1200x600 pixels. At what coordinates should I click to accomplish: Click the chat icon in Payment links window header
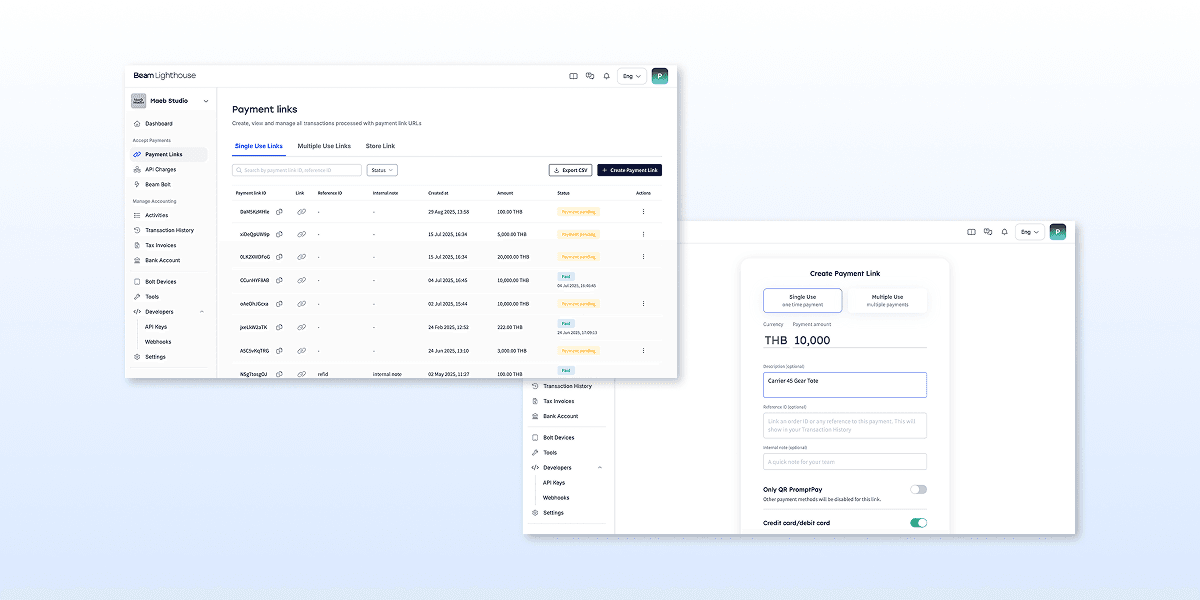[590, 76]
